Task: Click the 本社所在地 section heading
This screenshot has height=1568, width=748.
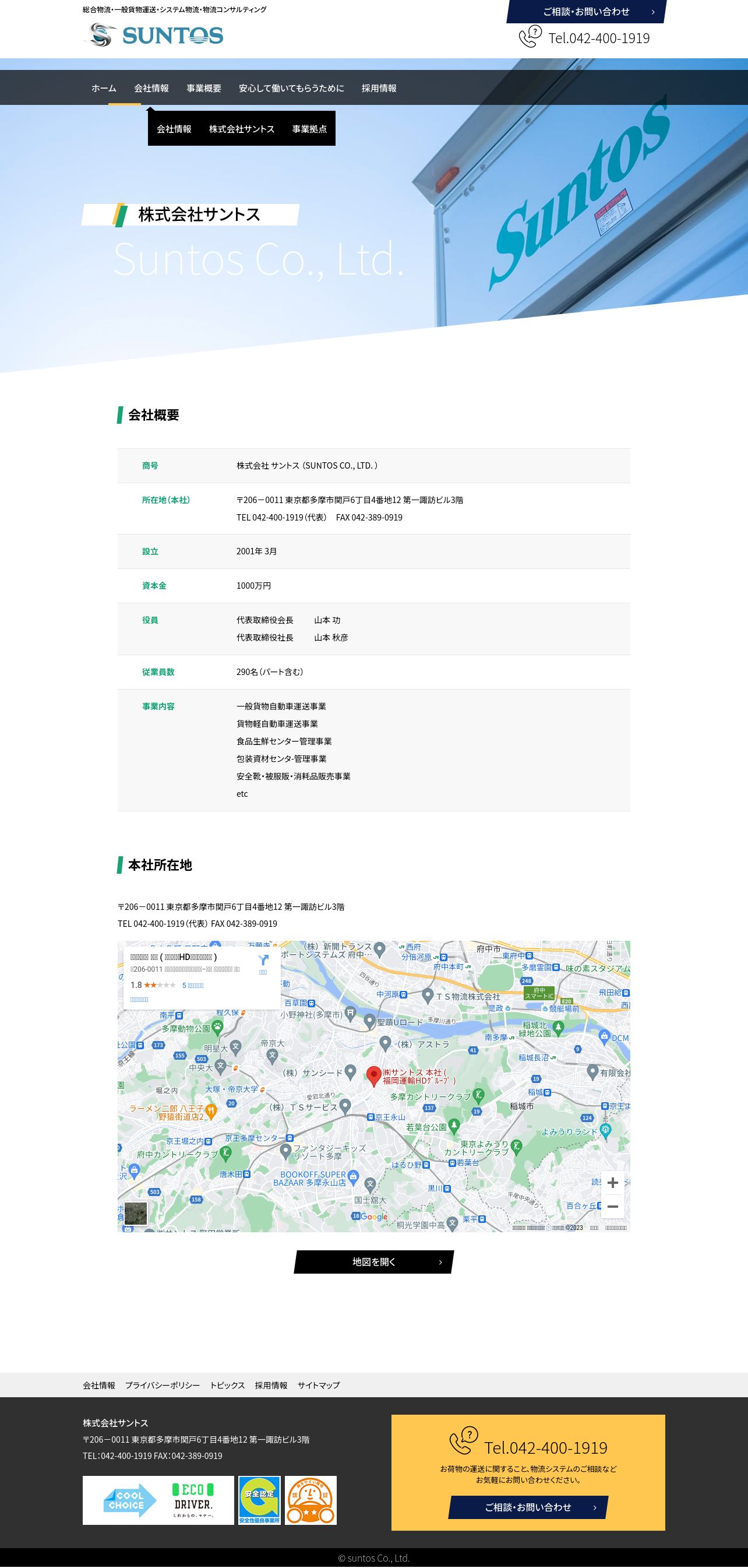Action: point(160,865)
